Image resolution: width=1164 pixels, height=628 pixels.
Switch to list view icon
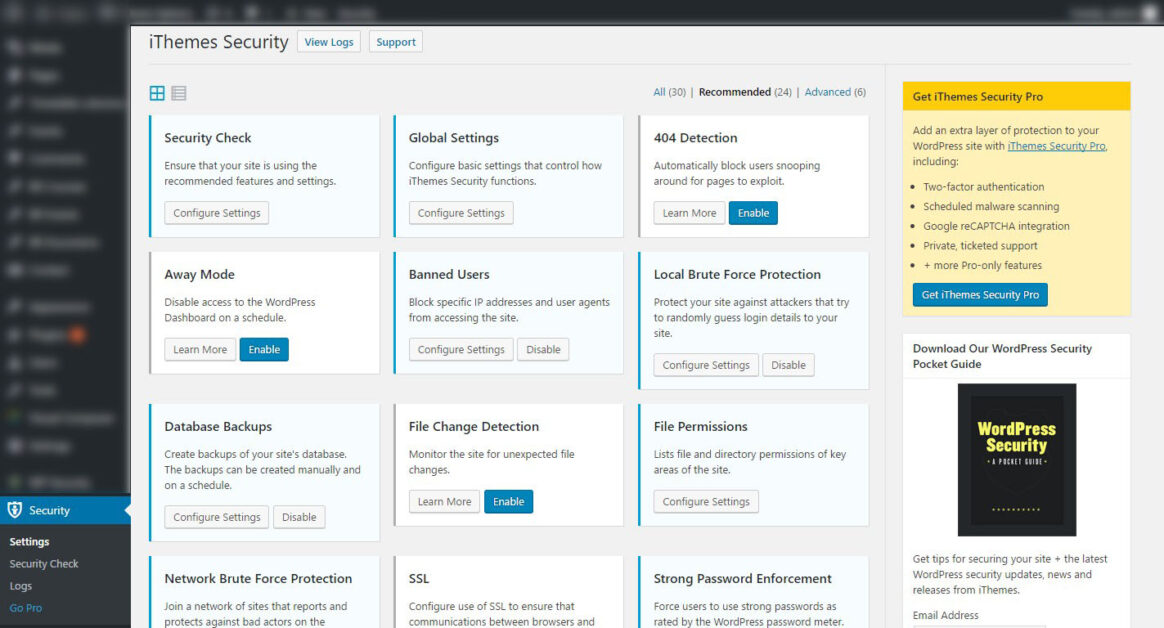click(x=179, y=93)
